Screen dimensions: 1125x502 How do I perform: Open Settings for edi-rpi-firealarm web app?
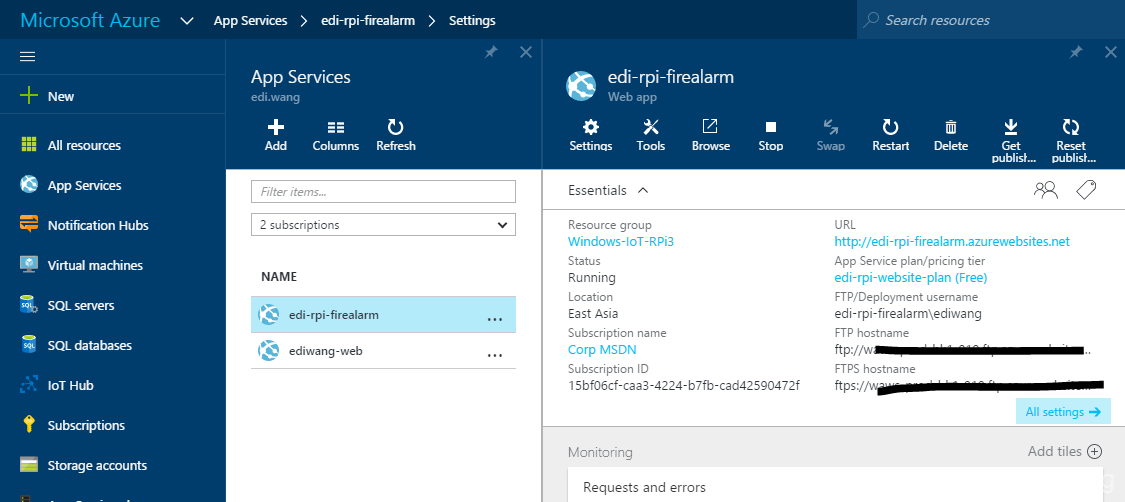pyautogui.click(x=590, y=136)
